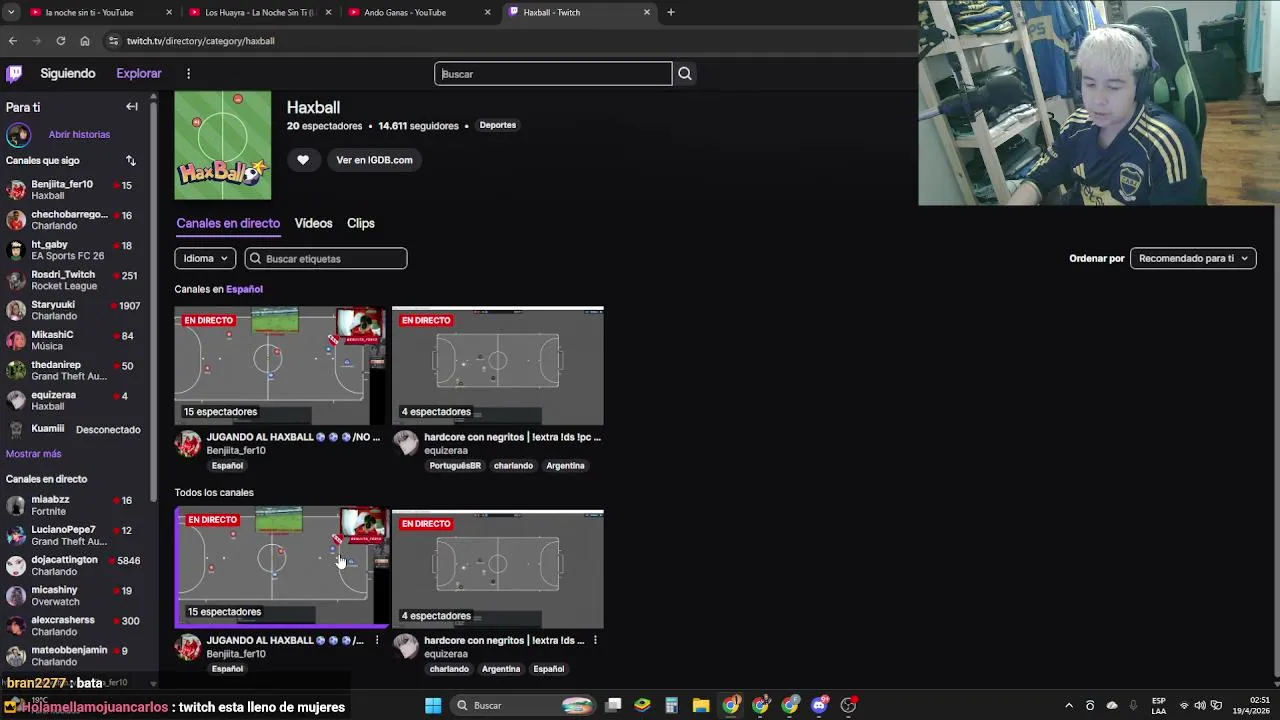1280x720 pixels.
Task: Open Abrir historias avatar icon
Action: pos(18,134)
